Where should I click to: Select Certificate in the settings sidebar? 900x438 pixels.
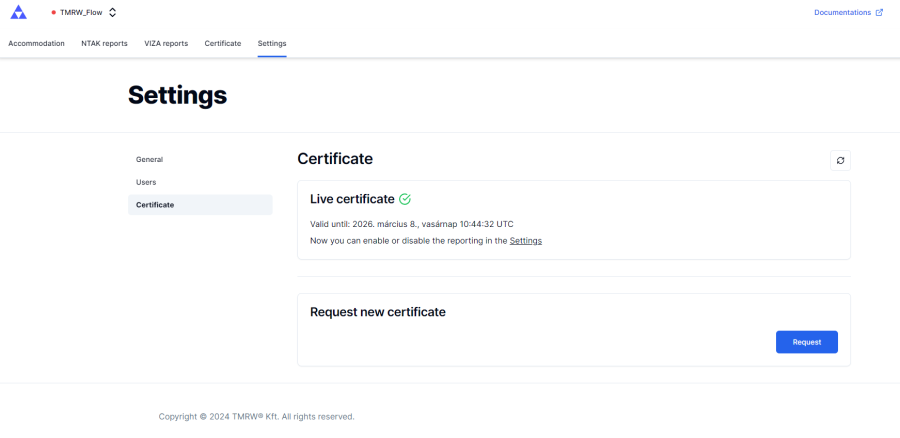point(155,205)
